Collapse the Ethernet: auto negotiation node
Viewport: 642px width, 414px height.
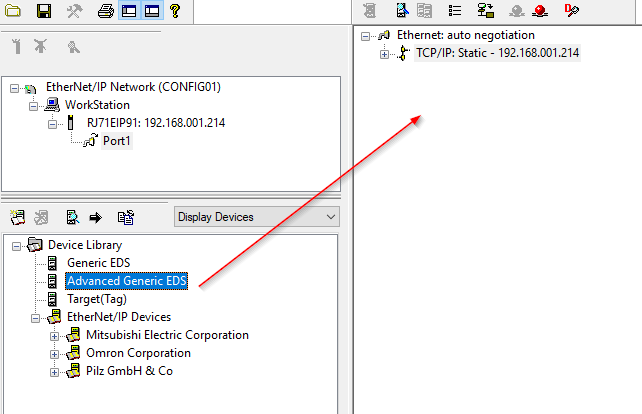coord(365,36)
